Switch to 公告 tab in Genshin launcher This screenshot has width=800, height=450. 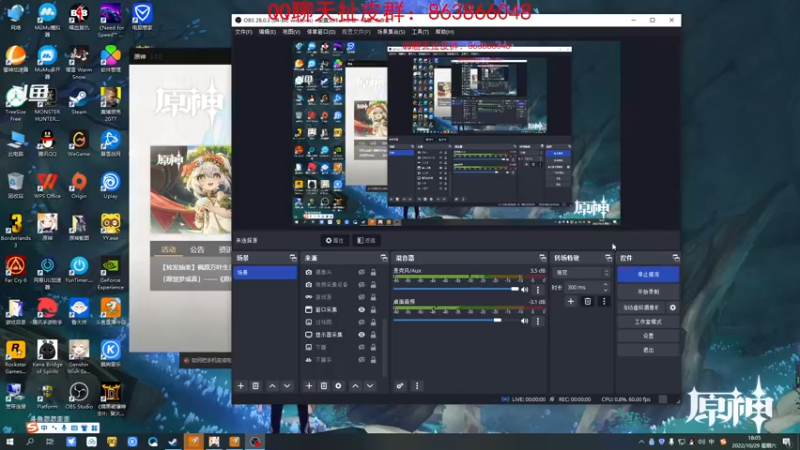pos(197,249)
